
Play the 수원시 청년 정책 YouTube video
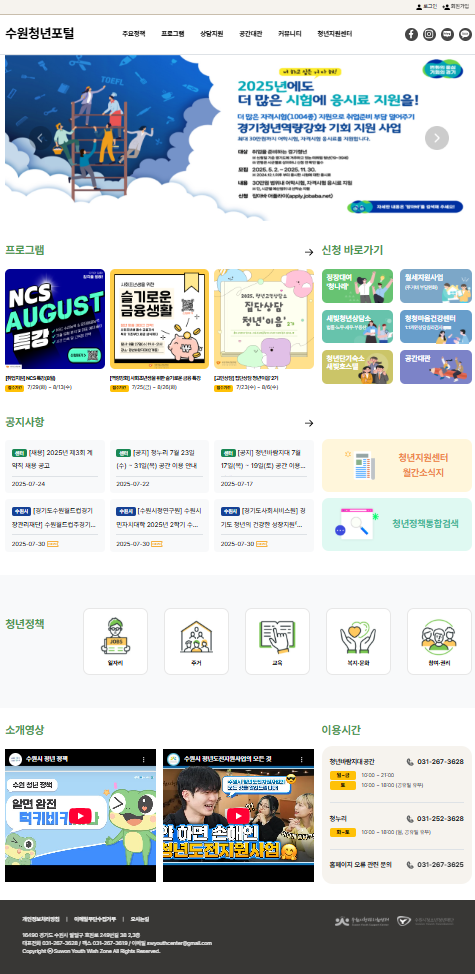81,816
